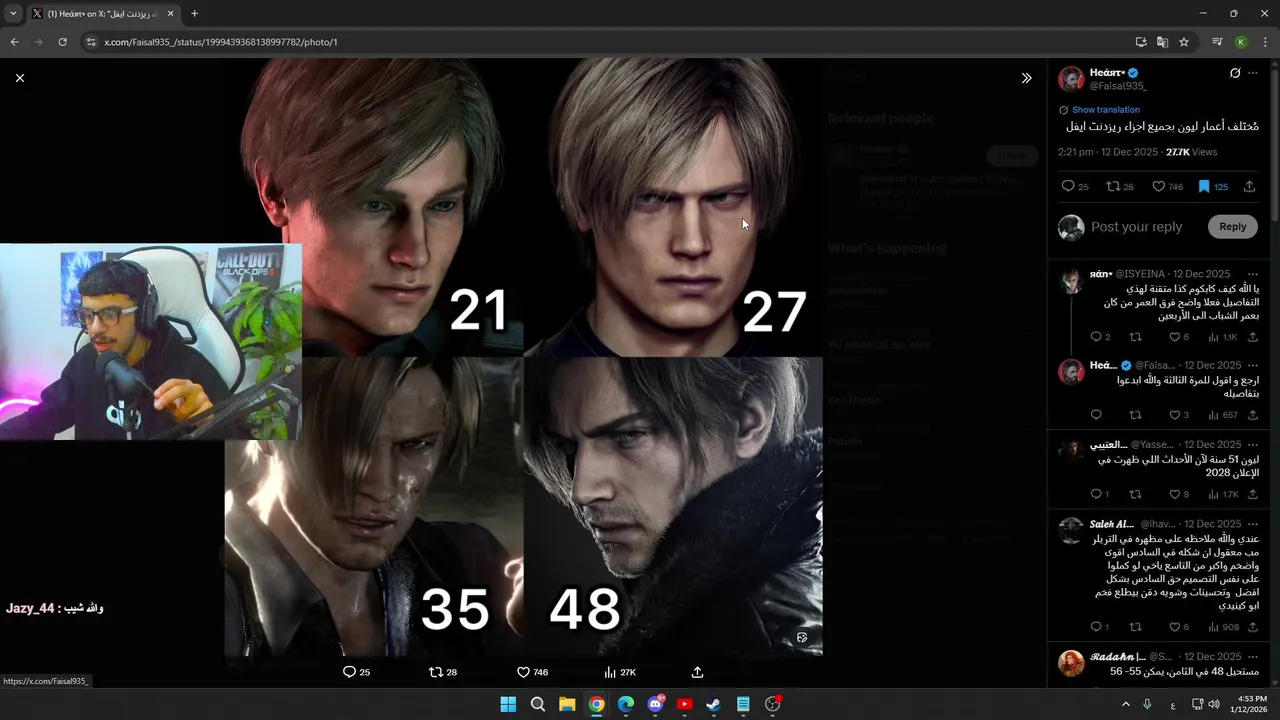Close the photo viewer with the X icon

[19, 78]
